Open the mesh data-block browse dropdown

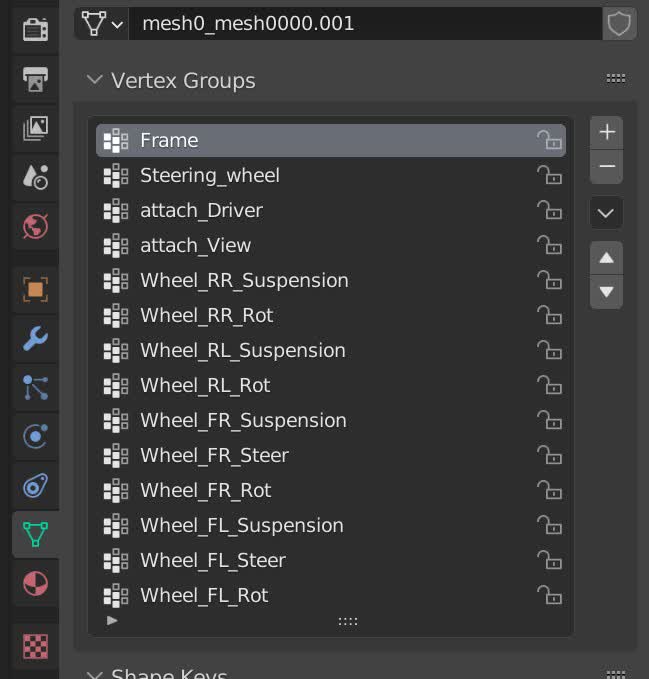[102, 23]
